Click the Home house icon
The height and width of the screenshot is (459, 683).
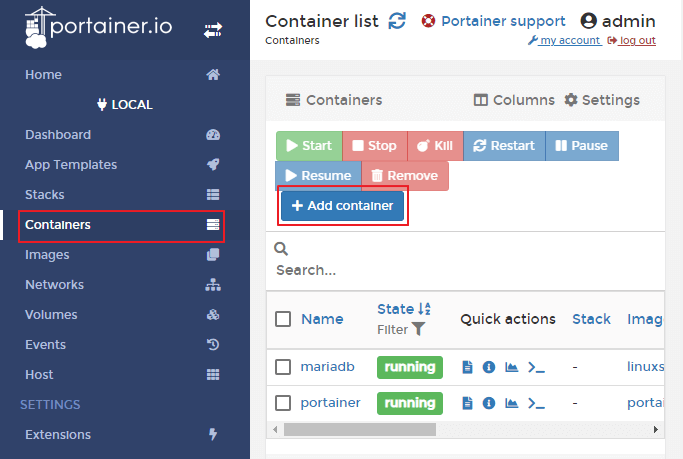tap(213, 74)
